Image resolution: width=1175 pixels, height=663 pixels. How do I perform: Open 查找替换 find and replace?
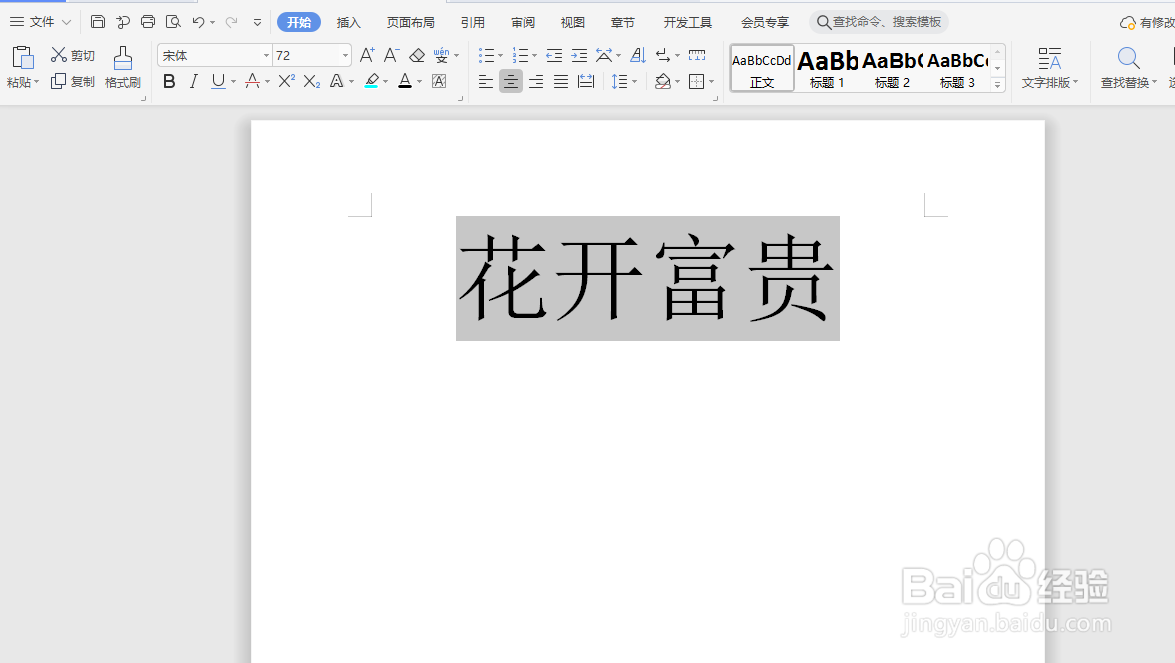click(1129, 67)
